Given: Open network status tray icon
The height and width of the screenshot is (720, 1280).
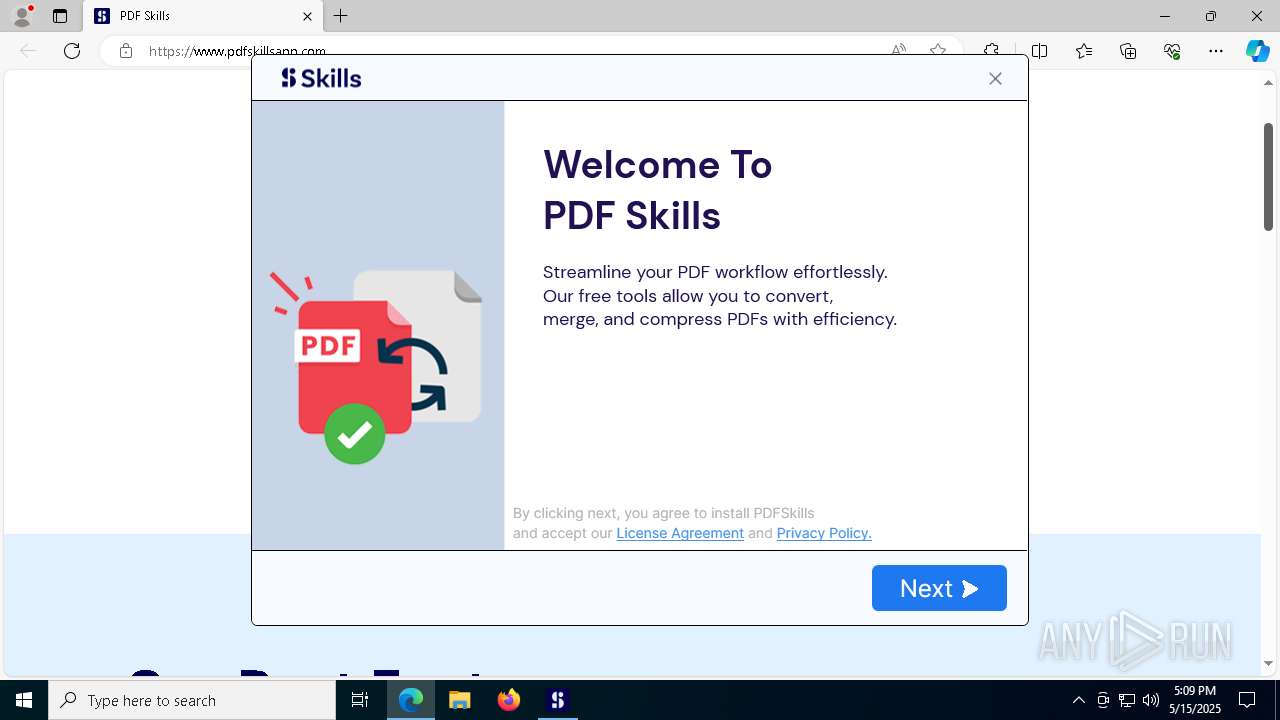Looking at the screenshot, I should 1127,700.
